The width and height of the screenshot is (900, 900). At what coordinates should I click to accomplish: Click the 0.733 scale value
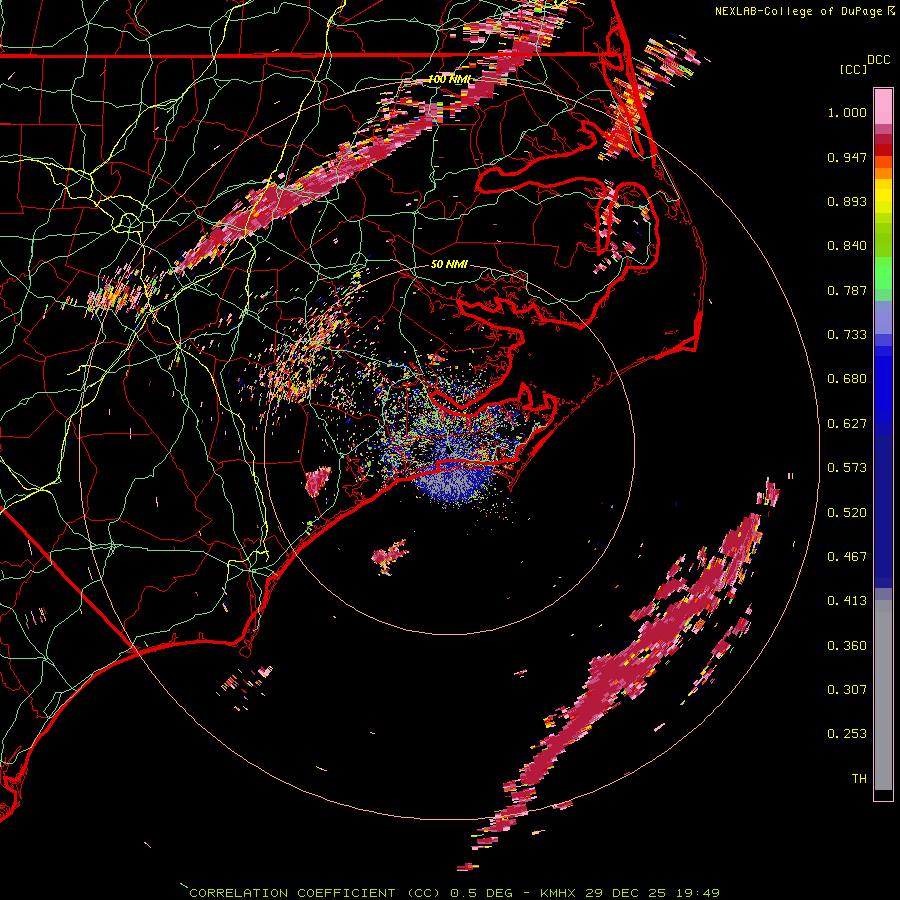pyautogui.click(x=847, y=335)
